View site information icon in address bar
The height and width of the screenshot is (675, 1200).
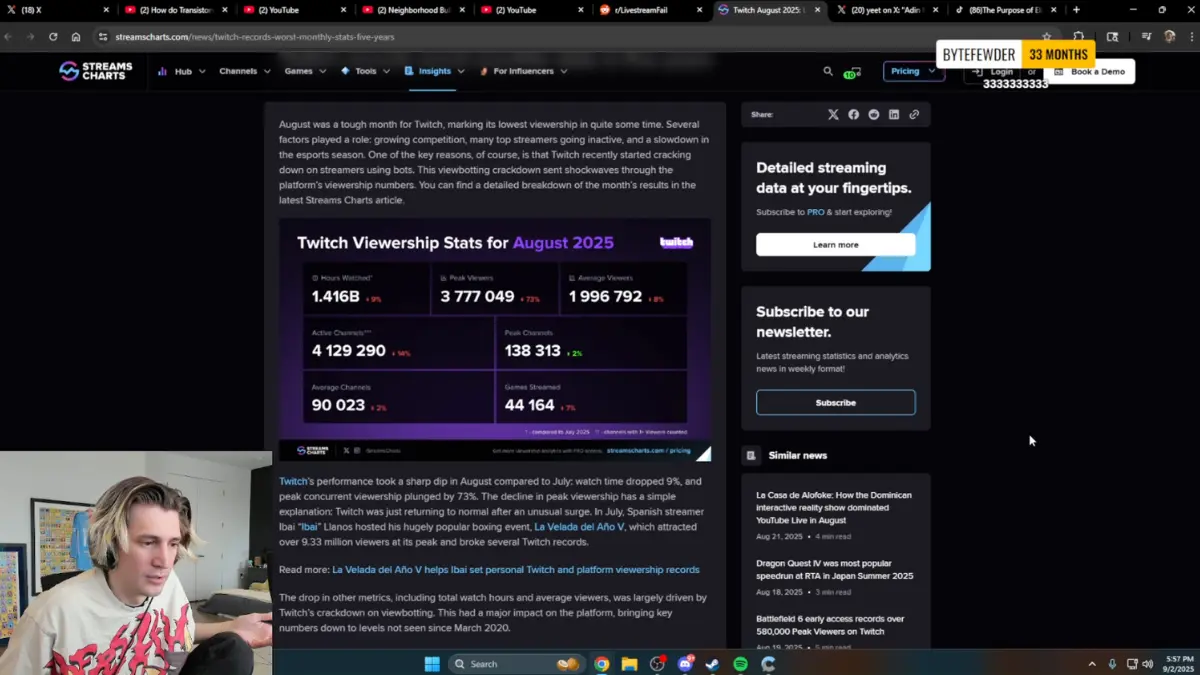[102, 37]
